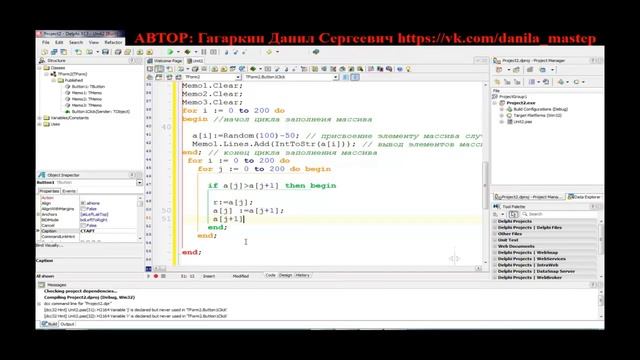
Task: Open the Refactor menu
Action: tap(113, 42)
